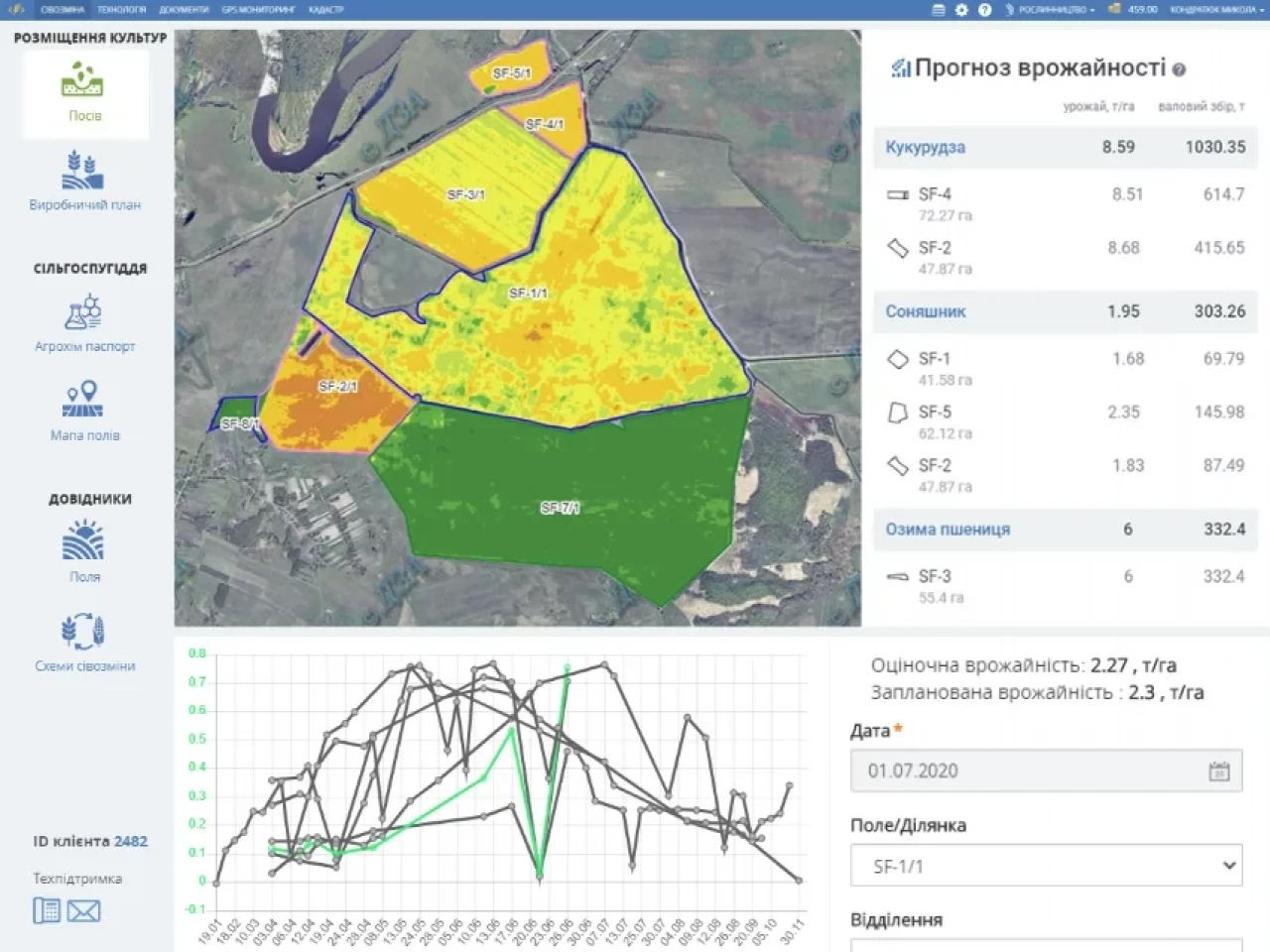The width and height of the screenshot is (1270, 952).
Task: Open the GPS Моніторинг menu
Action: point(258,10)
